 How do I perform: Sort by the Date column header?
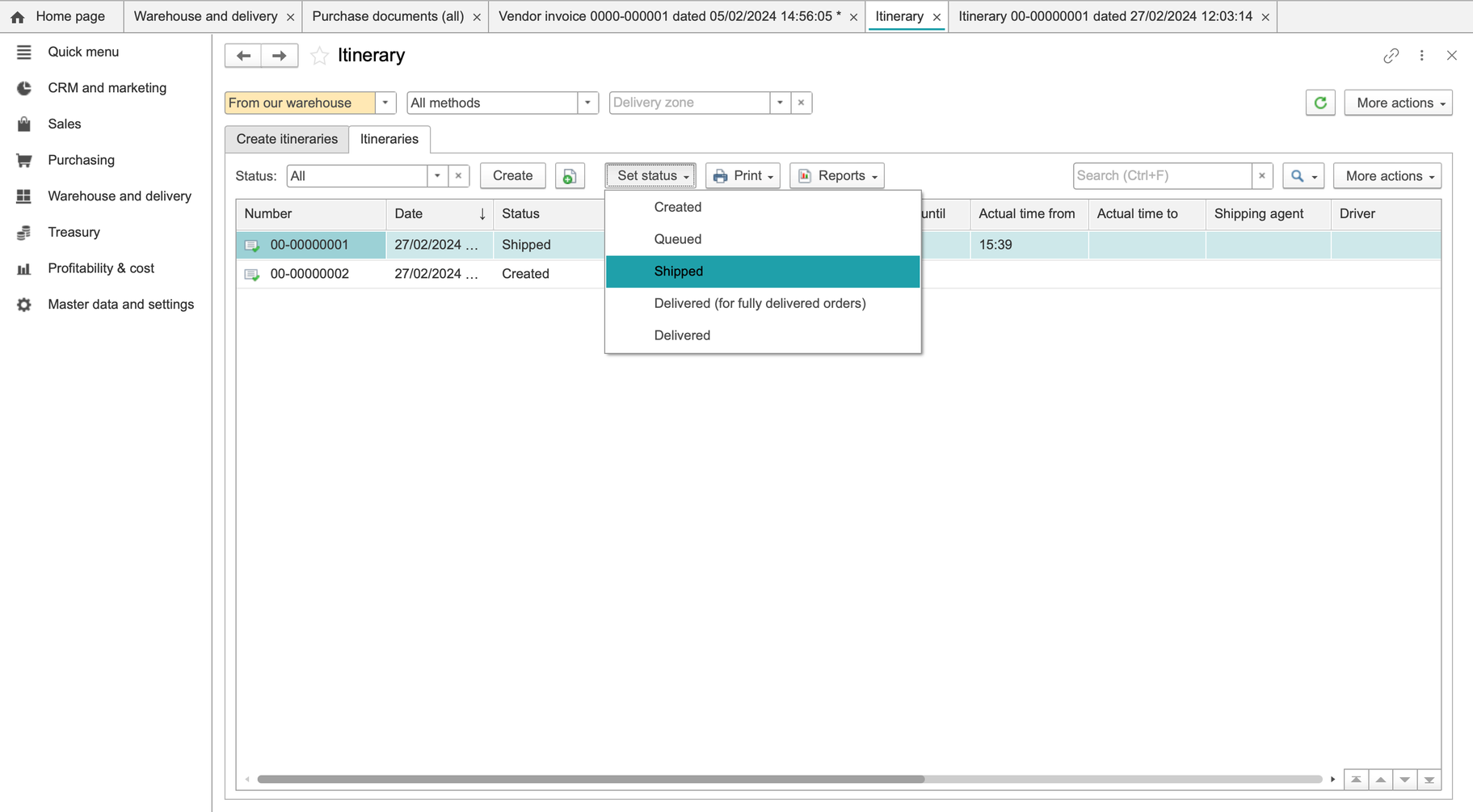pyautogui.click(x=440, y=213)
